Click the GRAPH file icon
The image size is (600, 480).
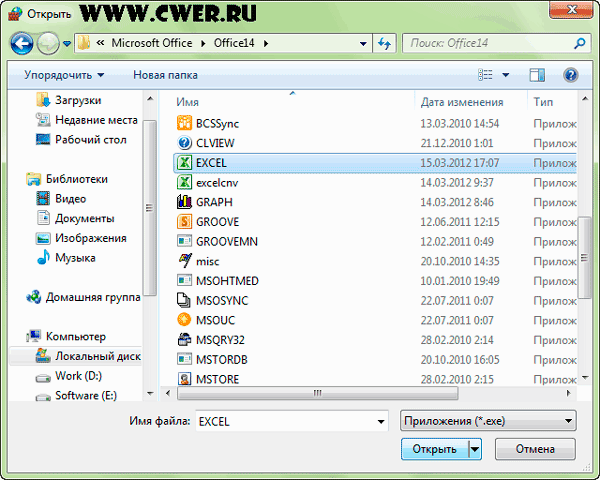184,202
